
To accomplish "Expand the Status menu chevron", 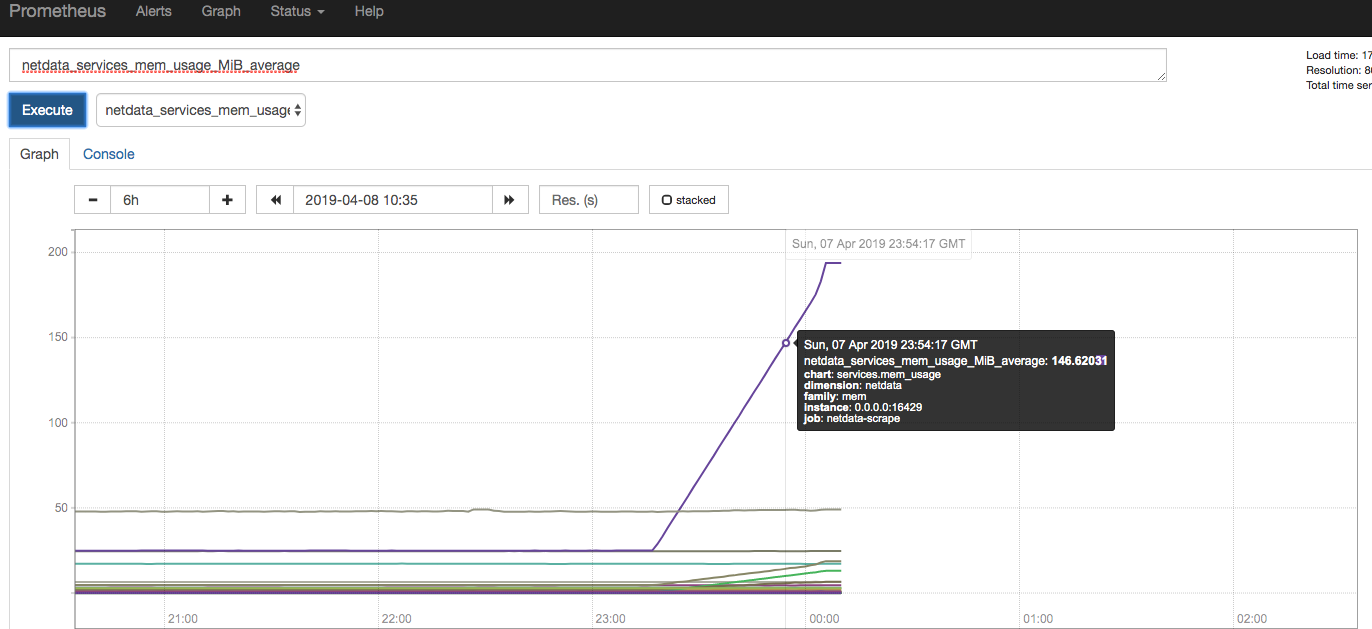I will pyautogui.click(x=320, y=11).
